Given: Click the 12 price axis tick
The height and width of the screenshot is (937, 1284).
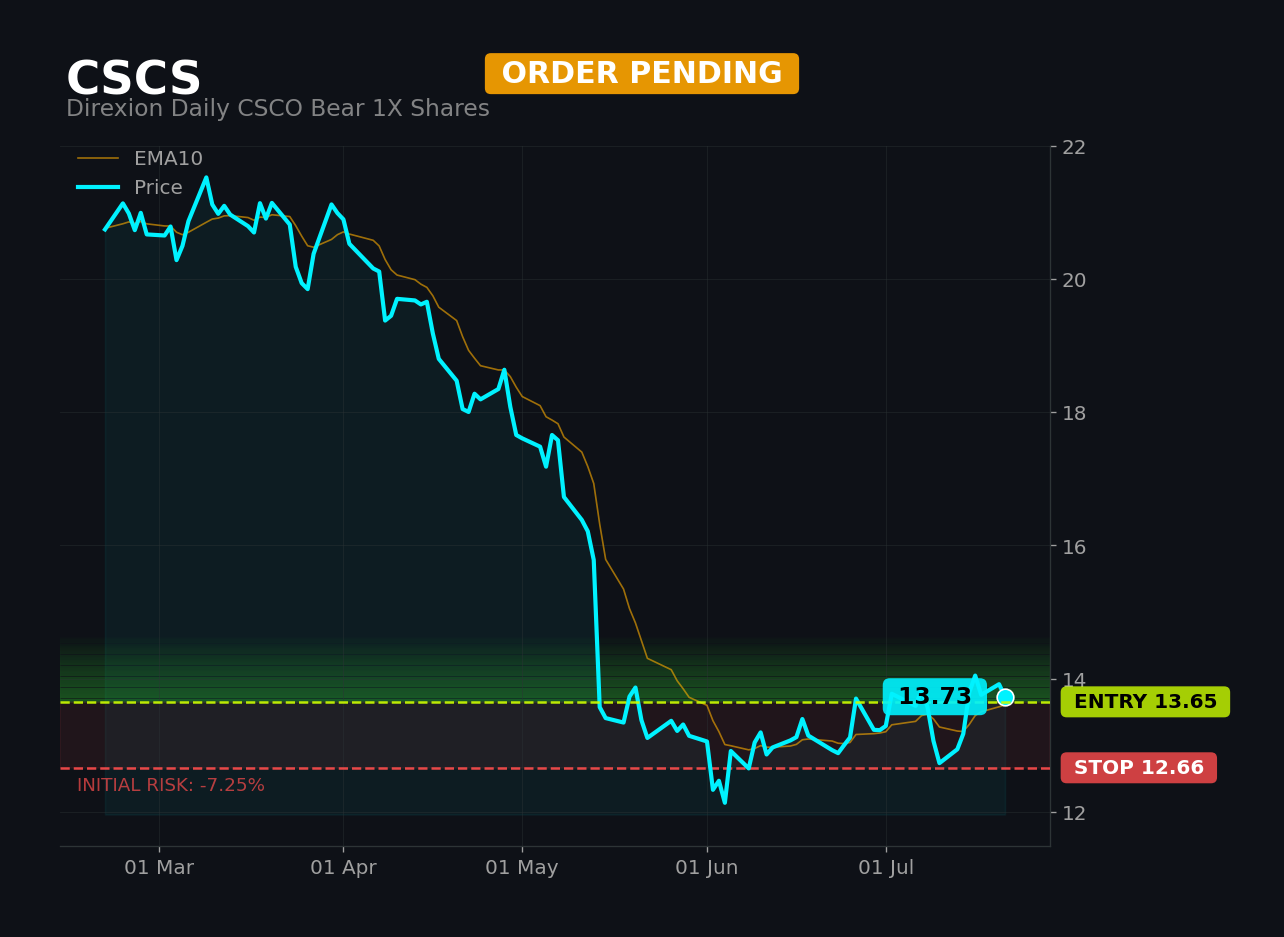Looking at the screenshot, I should [x=1074, y=813].
